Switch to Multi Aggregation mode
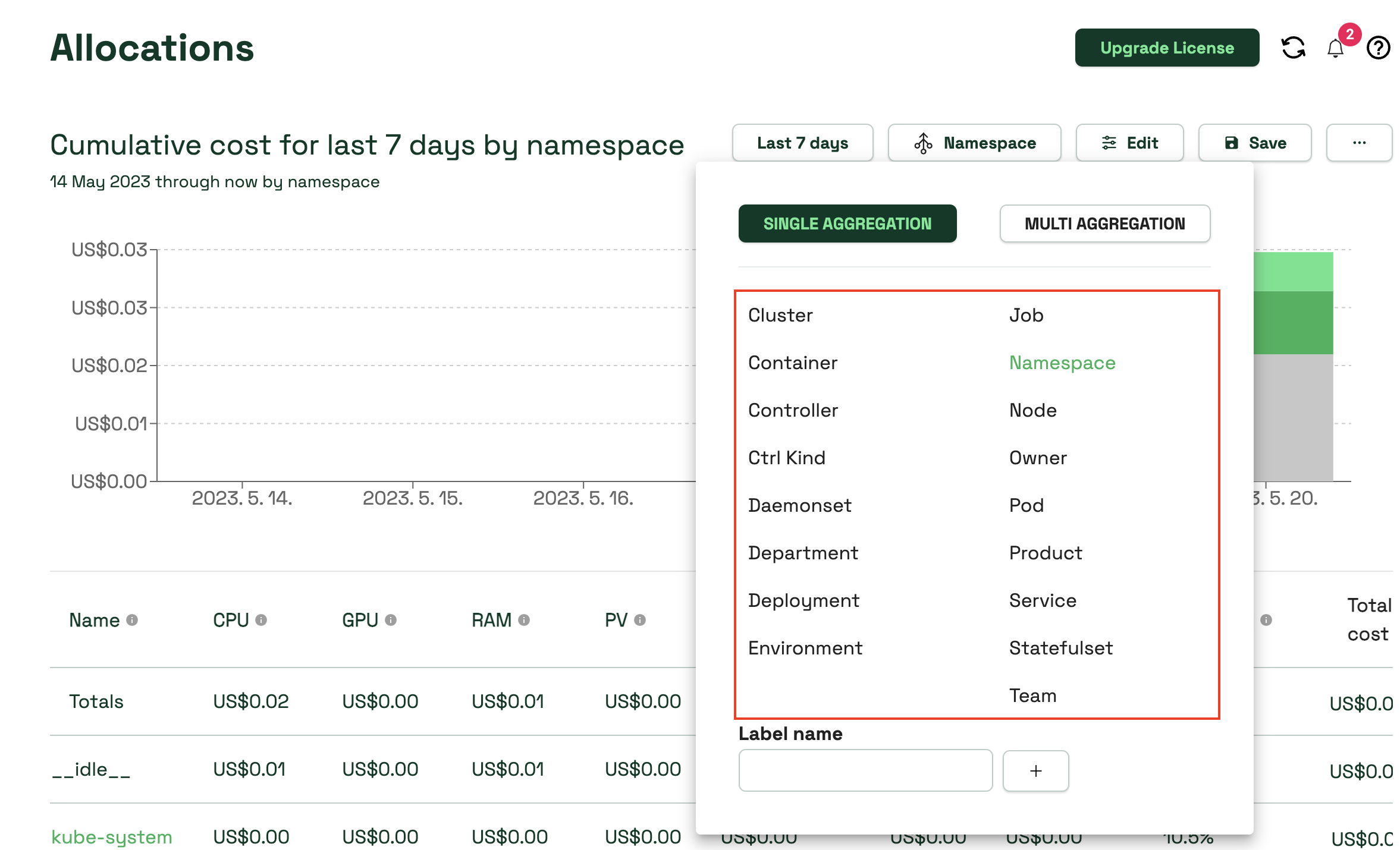The width and height of the screenshot is (1400, 850). pos(1104,223)
